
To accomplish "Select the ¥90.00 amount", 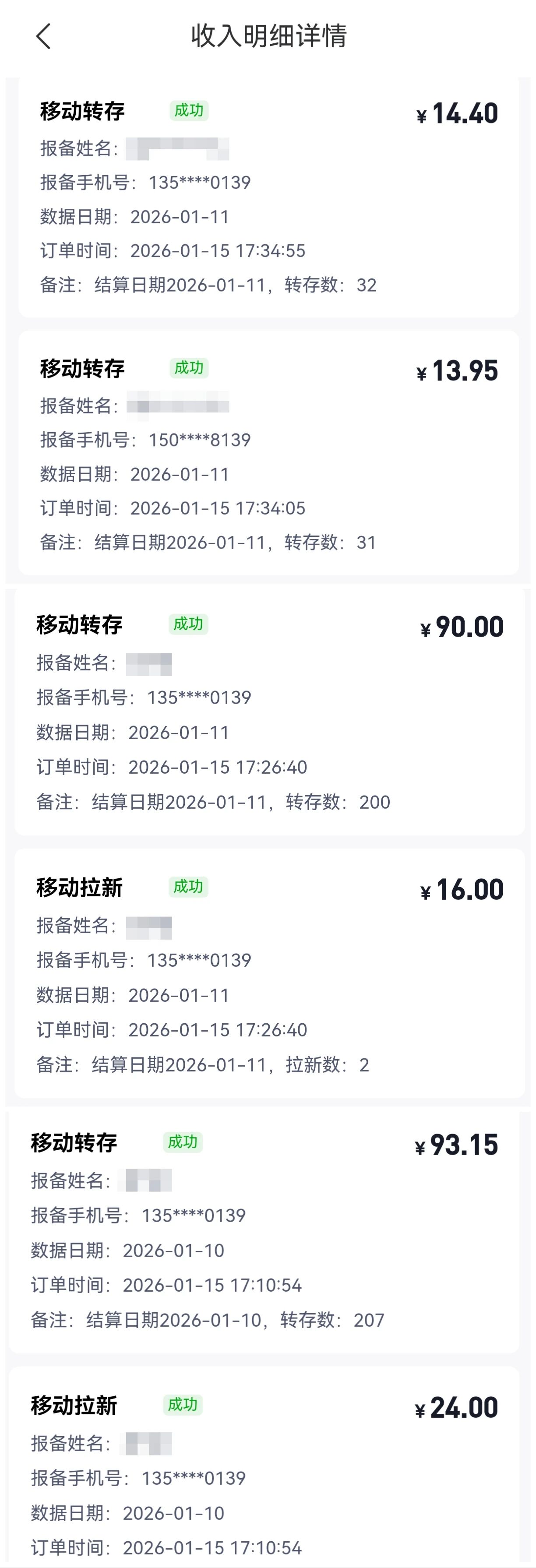I will 462,627.
